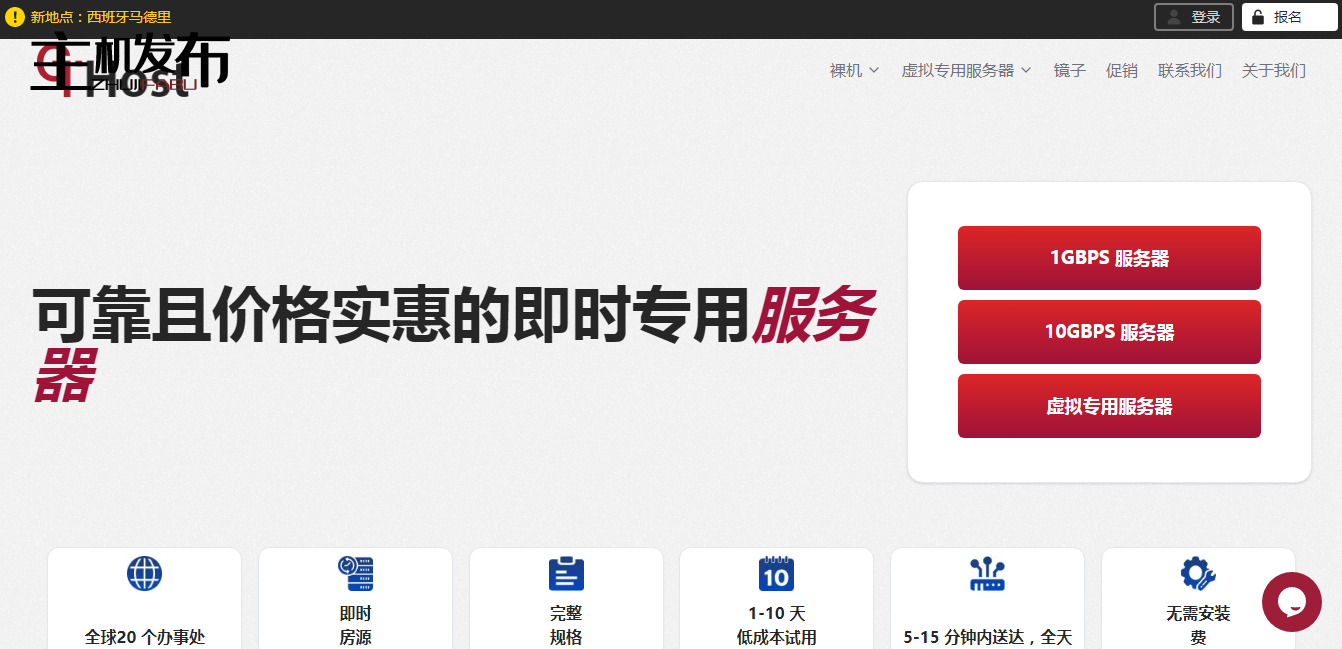The height and width of the screenshot is (649, 1342).
Task: Click the gear wrench no-setup-fee icon
Action: tap(1198, 574)
